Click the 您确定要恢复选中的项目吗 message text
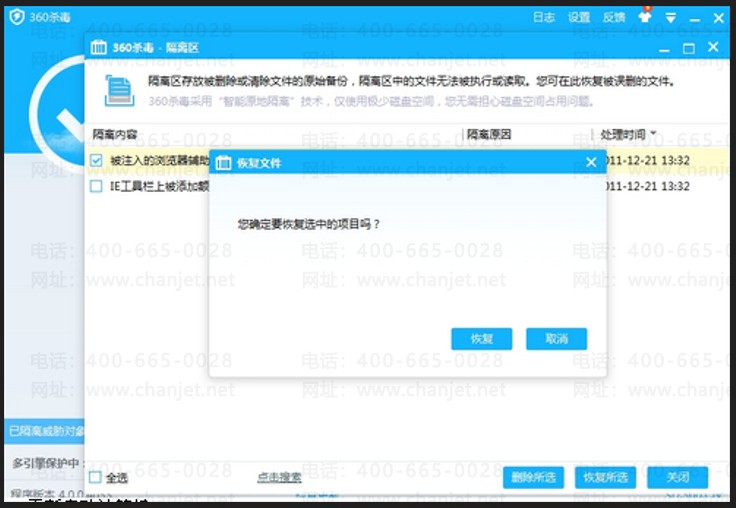736x508 pixels. (308, 224)
